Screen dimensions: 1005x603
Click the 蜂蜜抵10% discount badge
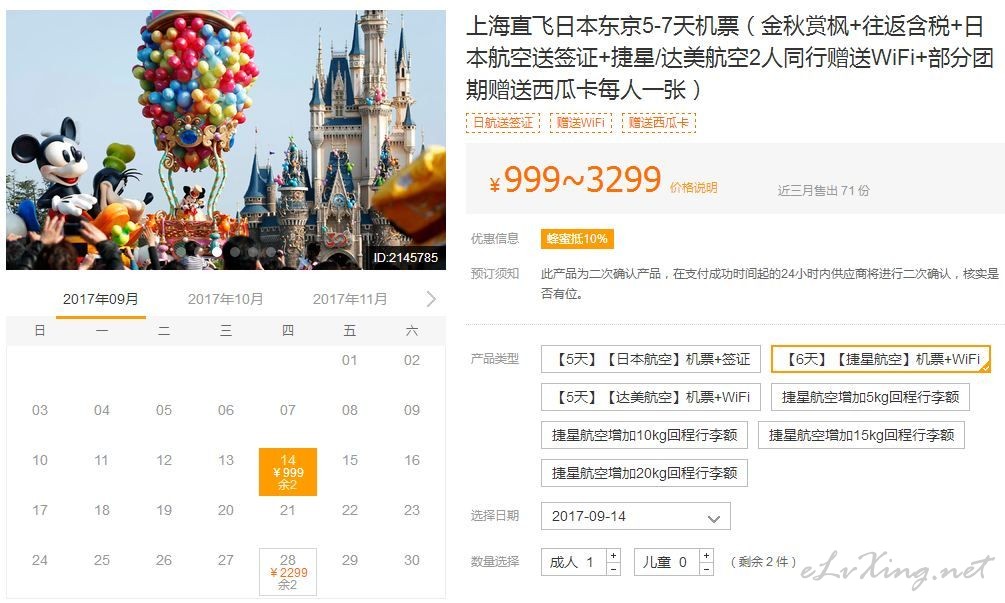pos(577,239)
